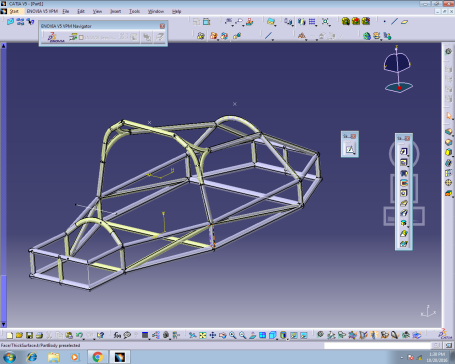Screen dimensions: 455x364
Task: Click the Fit All In icon
Action: pos(203,335)
